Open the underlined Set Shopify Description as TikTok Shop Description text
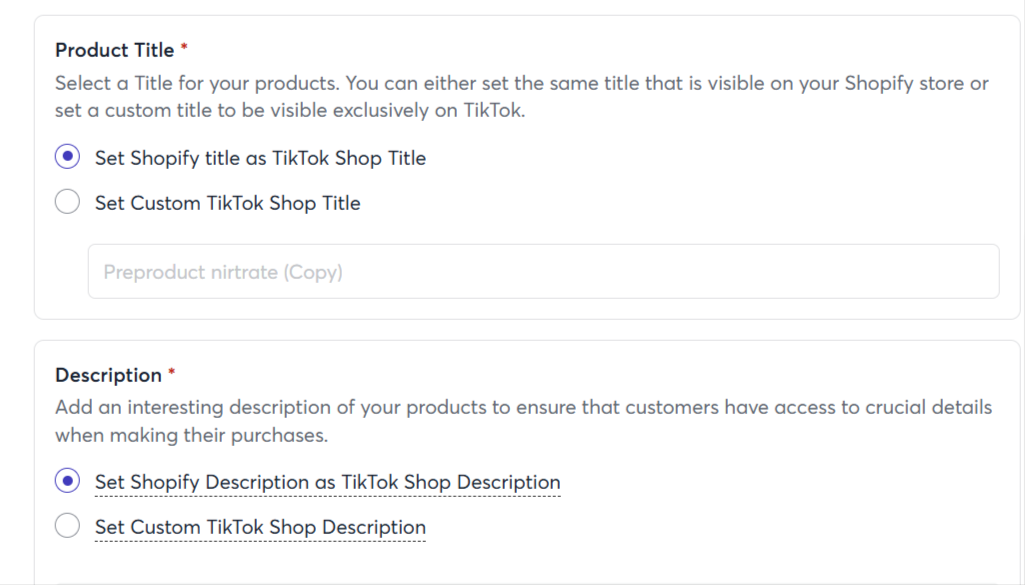This screenshot has width=1025, height=585. click(x=328, y=482)
